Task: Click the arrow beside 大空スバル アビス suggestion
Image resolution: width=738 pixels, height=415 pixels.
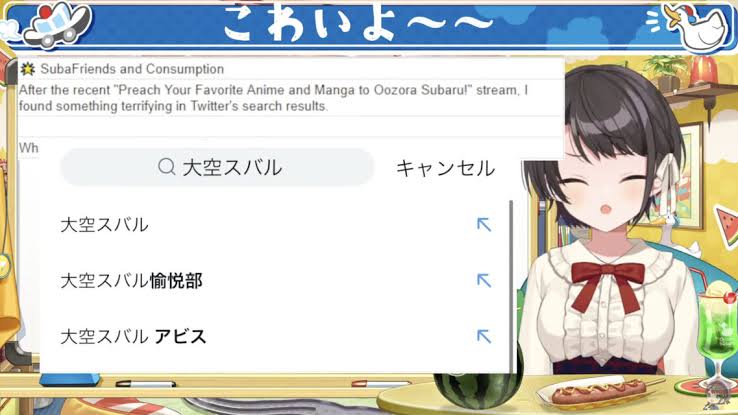Action: tap(484, 336)
